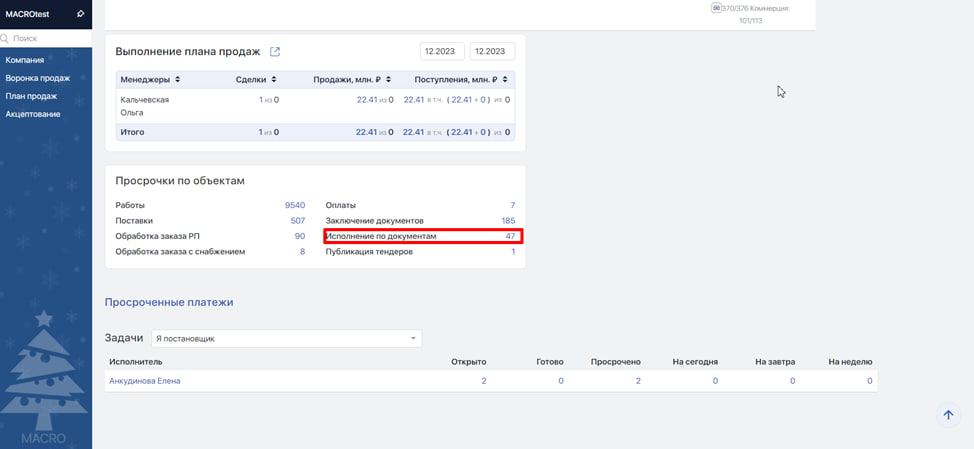This screenshot has height=449, width=974.
Task: Go to Воронка продаж in sidebar
Action: click(37, 78)
